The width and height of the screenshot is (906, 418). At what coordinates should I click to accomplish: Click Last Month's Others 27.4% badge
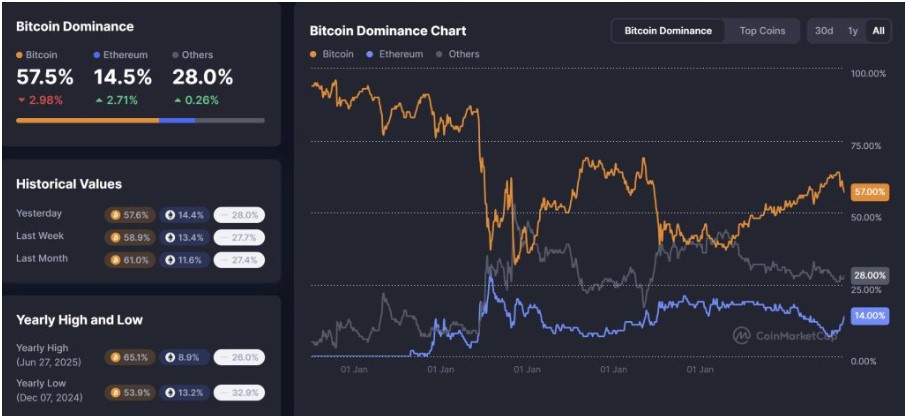pos(239,260)
